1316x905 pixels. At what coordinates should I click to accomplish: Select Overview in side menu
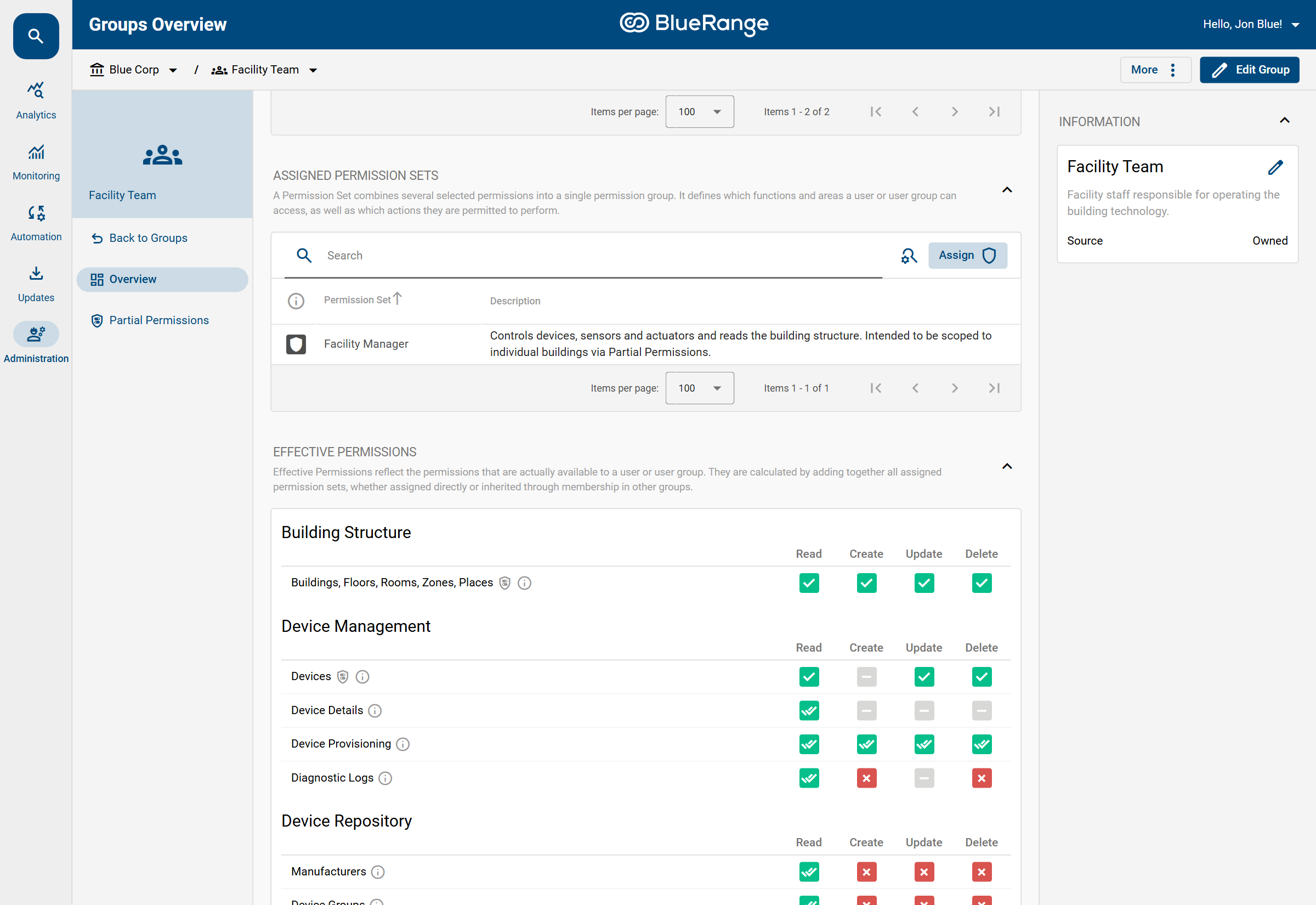click(162, 280)
